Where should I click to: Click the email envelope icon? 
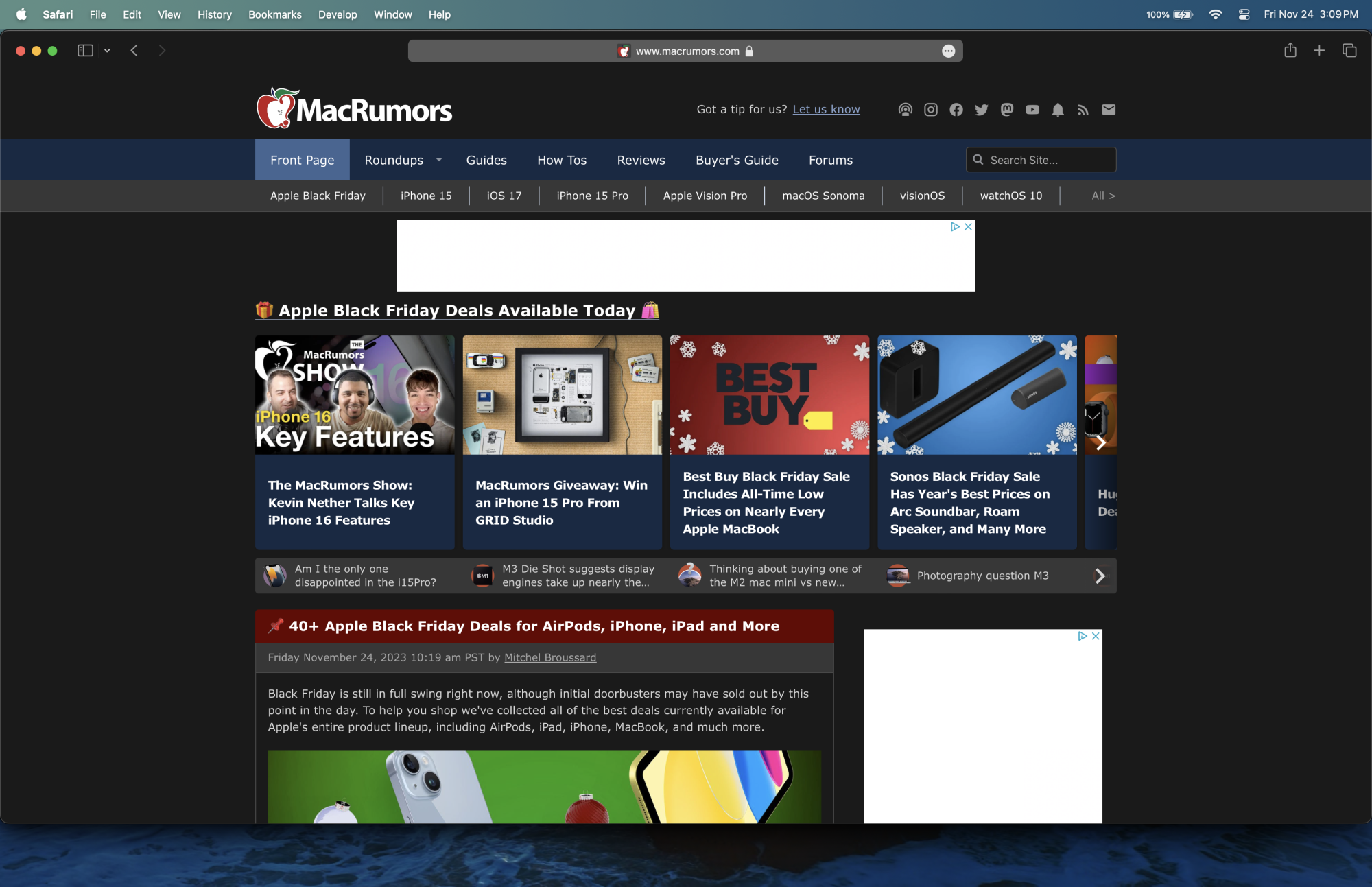(x=1109, y=110)
